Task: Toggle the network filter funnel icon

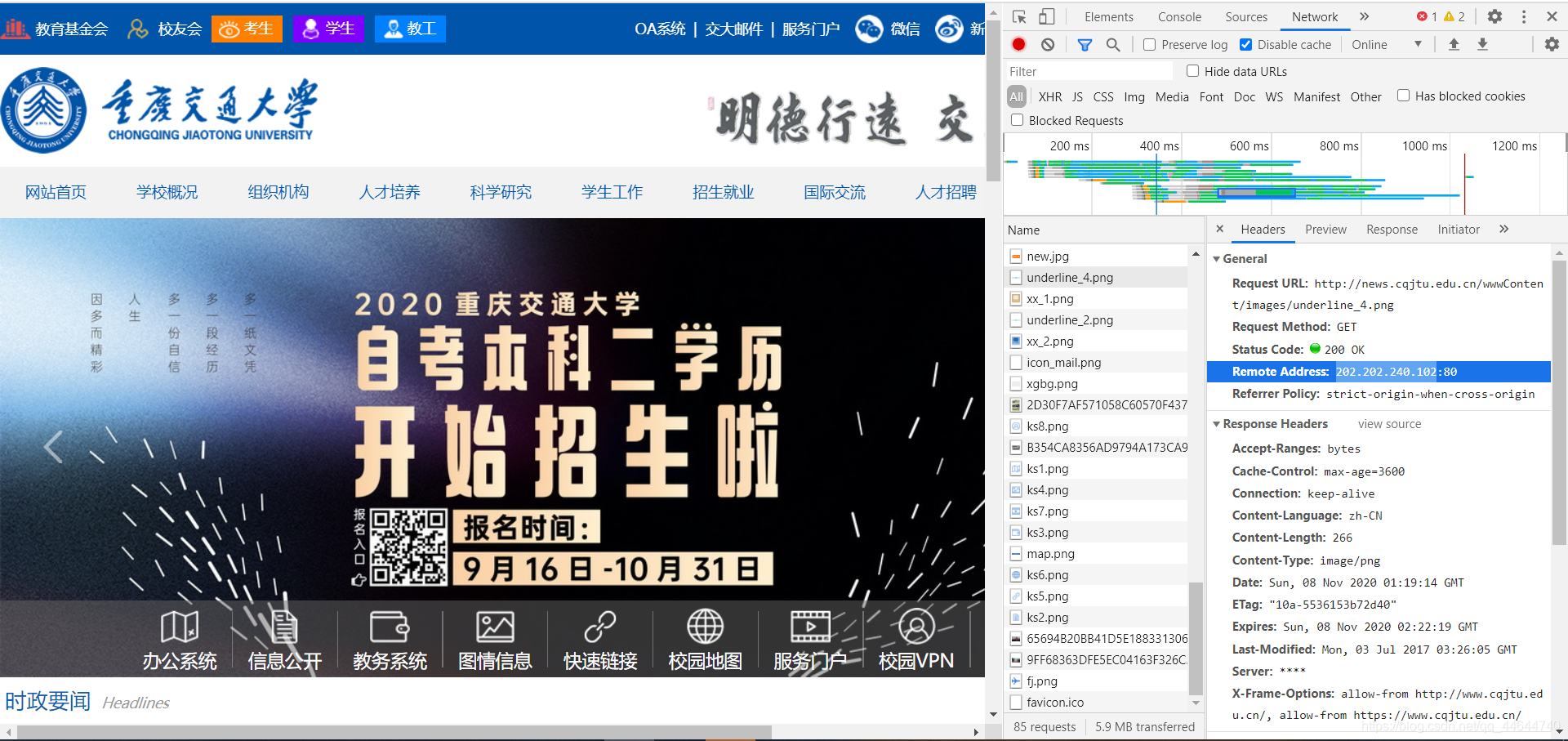Action: click(x=1085, y=45)
